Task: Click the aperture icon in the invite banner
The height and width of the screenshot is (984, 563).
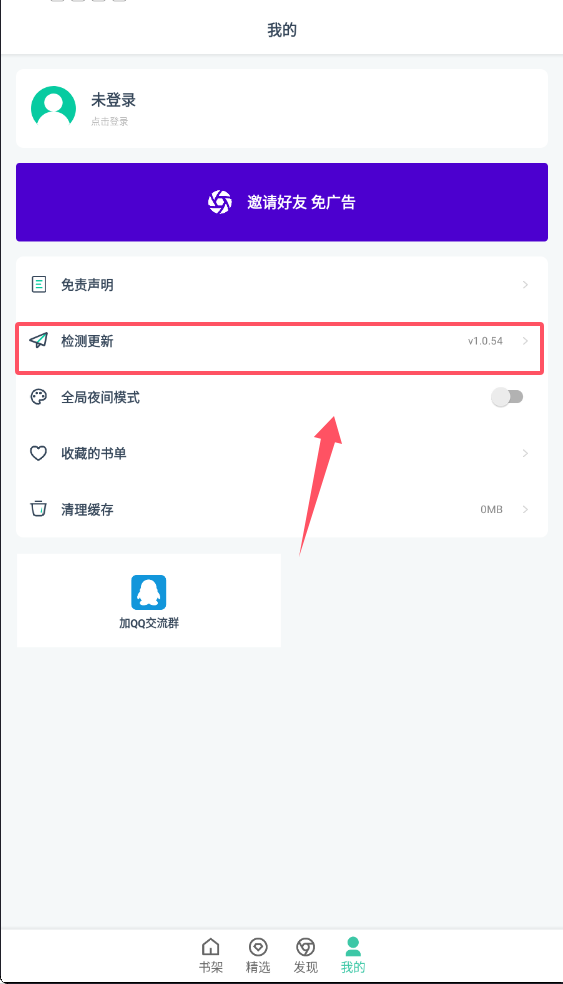Action: tap(220, 202)
